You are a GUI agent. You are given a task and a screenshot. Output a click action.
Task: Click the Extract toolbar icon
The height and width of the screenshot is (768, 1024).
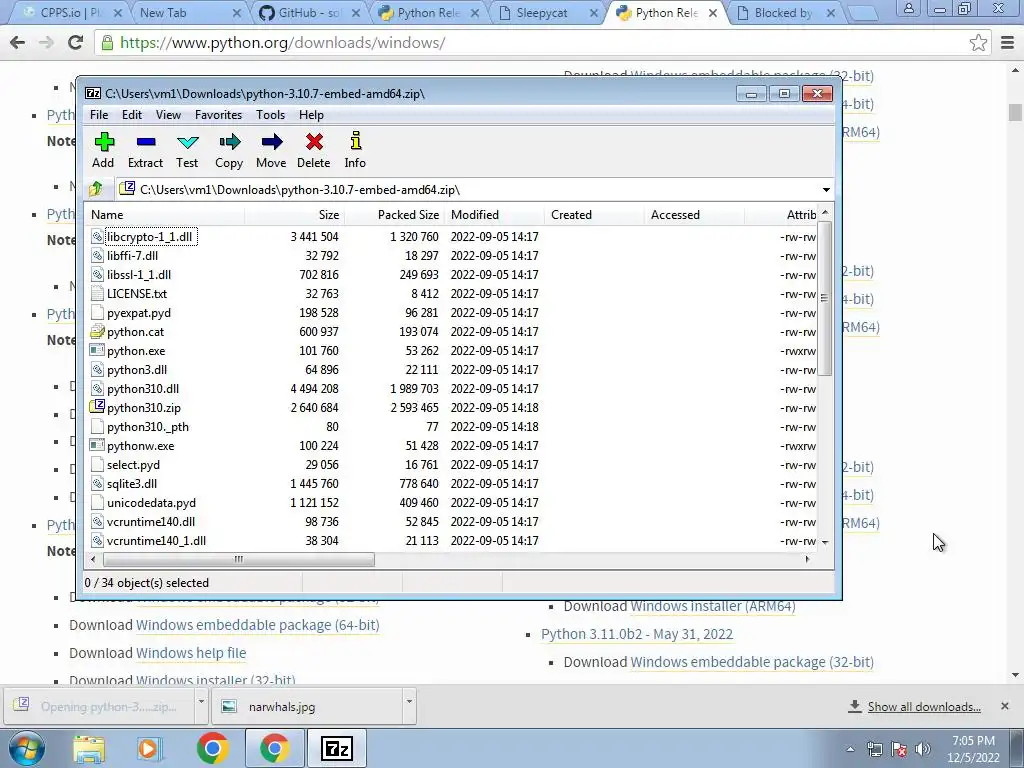click(x=146, y=142)
